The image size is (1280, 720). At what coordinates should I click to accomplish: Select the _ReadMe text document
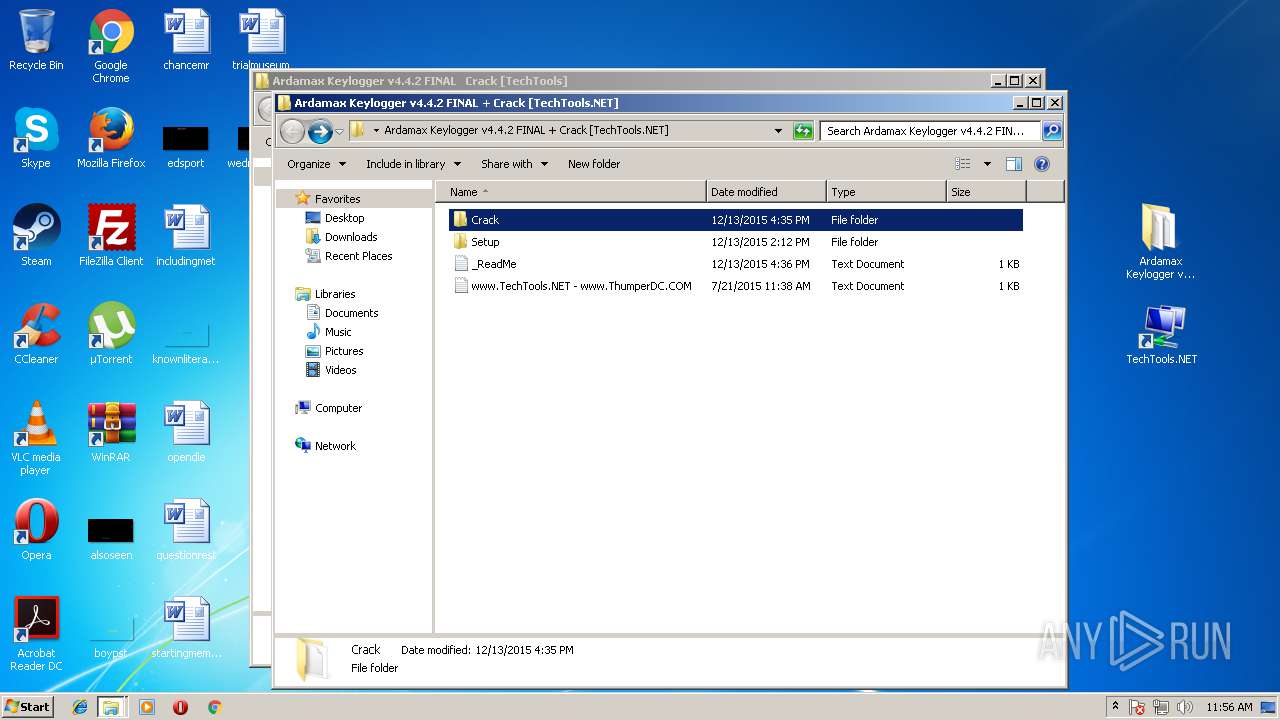735,264
